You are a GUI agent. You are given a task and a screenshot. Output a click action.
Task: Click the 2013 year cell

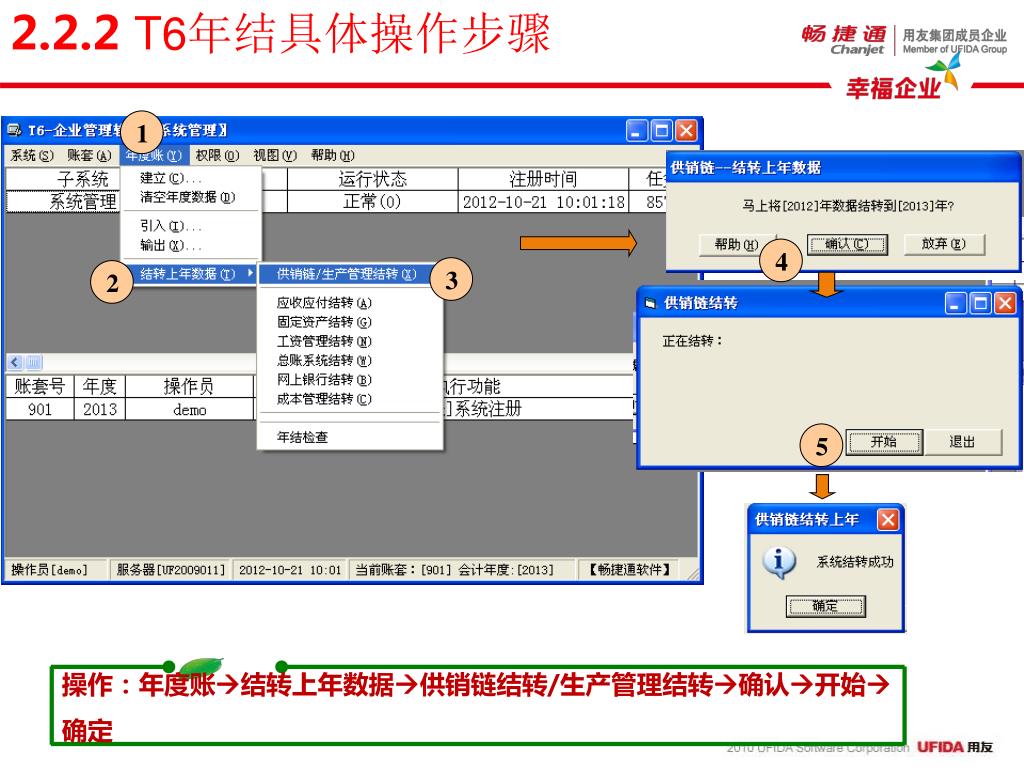point(100,409)
